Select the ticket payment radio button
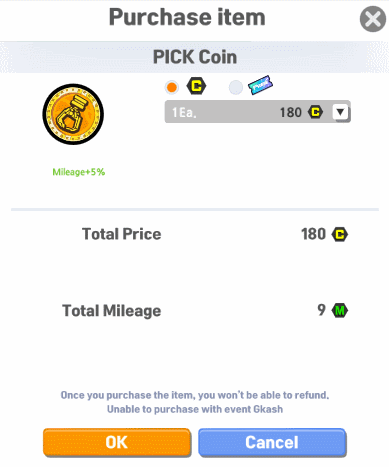Screen dimensions: 389x467 [x=236, y=87]
